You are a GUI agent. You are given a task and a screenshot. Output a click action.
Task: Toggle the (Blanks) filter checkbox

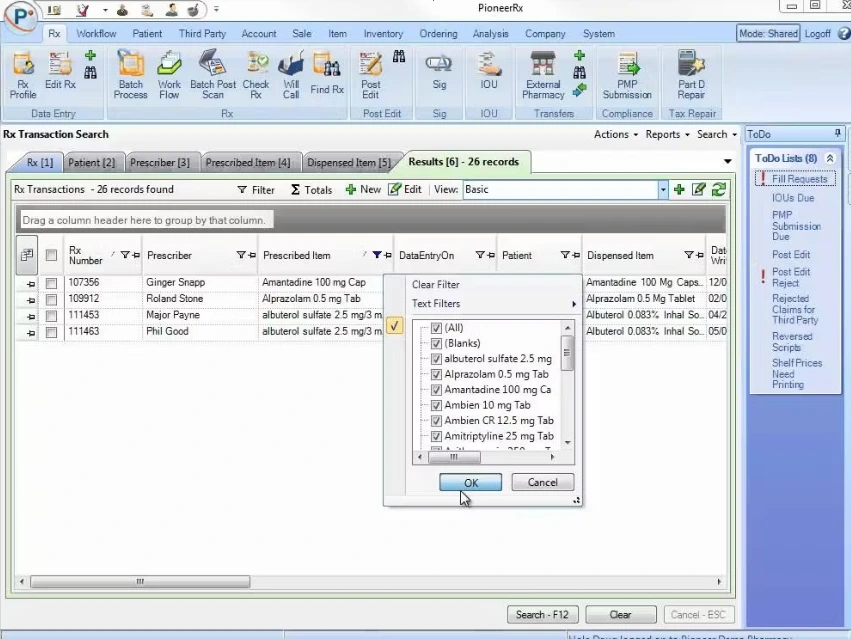click(x=436, y=343)
